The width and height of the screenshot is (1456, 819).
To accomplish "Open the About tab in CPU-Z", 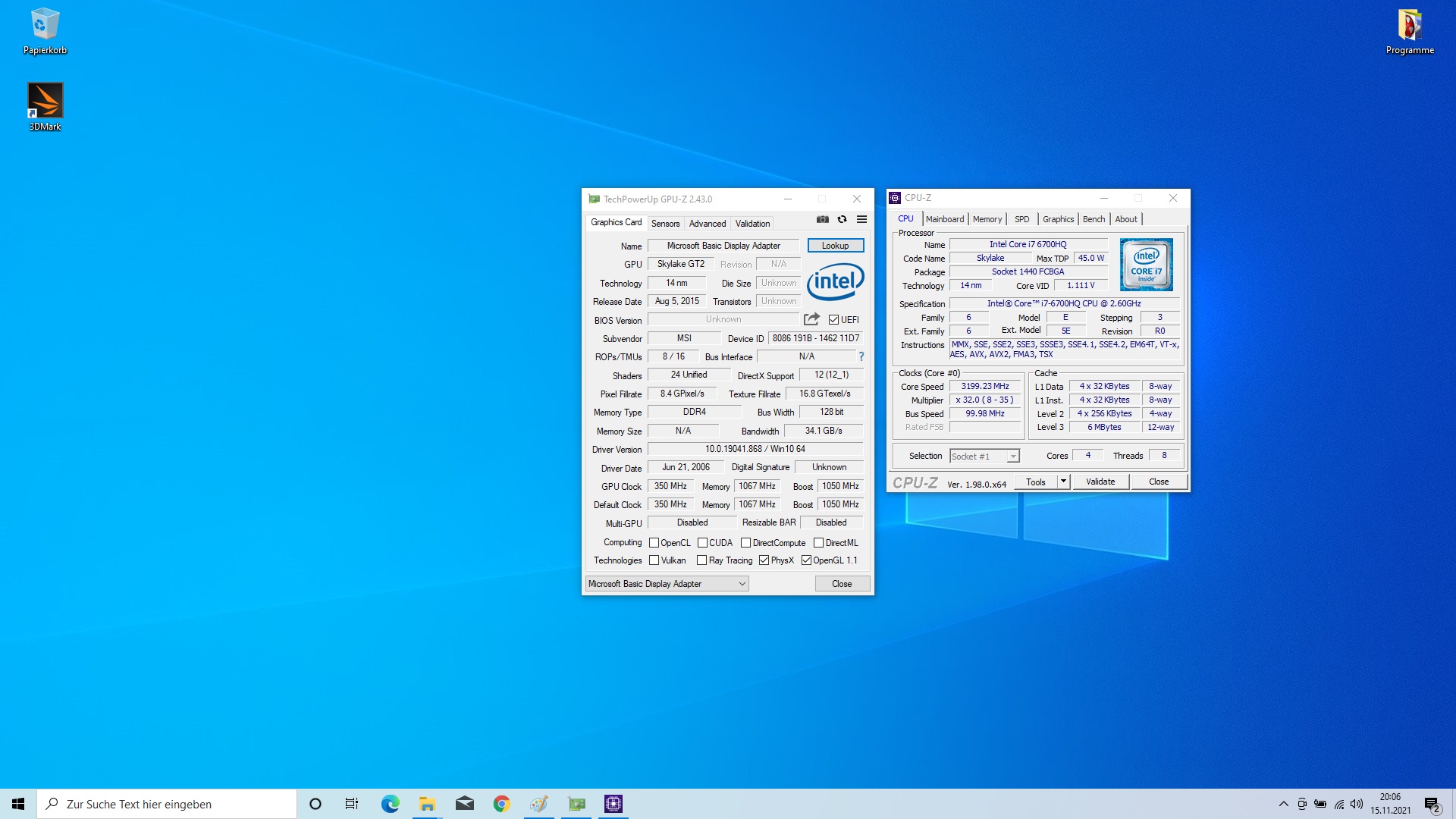I will [1126, 219].
